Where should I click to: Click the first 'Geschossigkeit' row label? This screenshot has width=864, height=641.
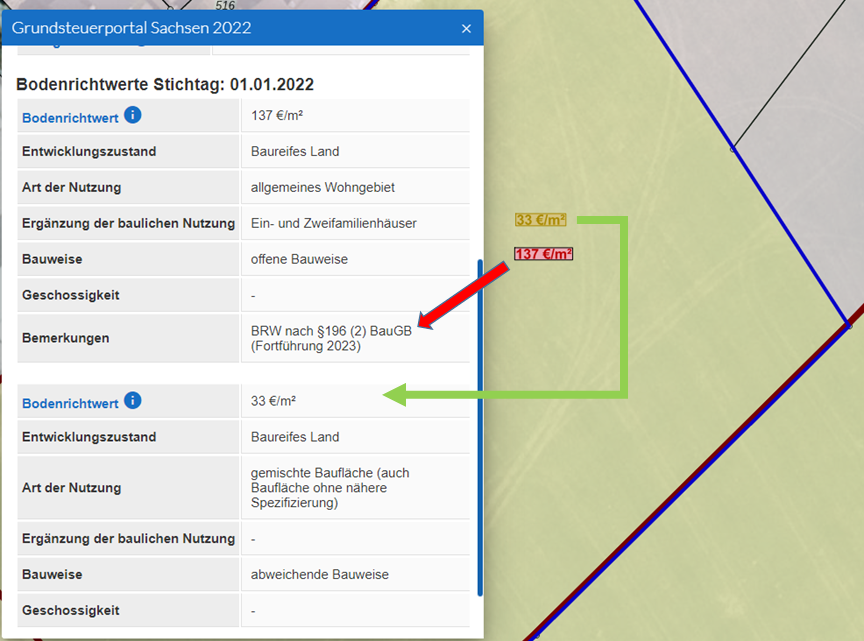coord(71,295)
